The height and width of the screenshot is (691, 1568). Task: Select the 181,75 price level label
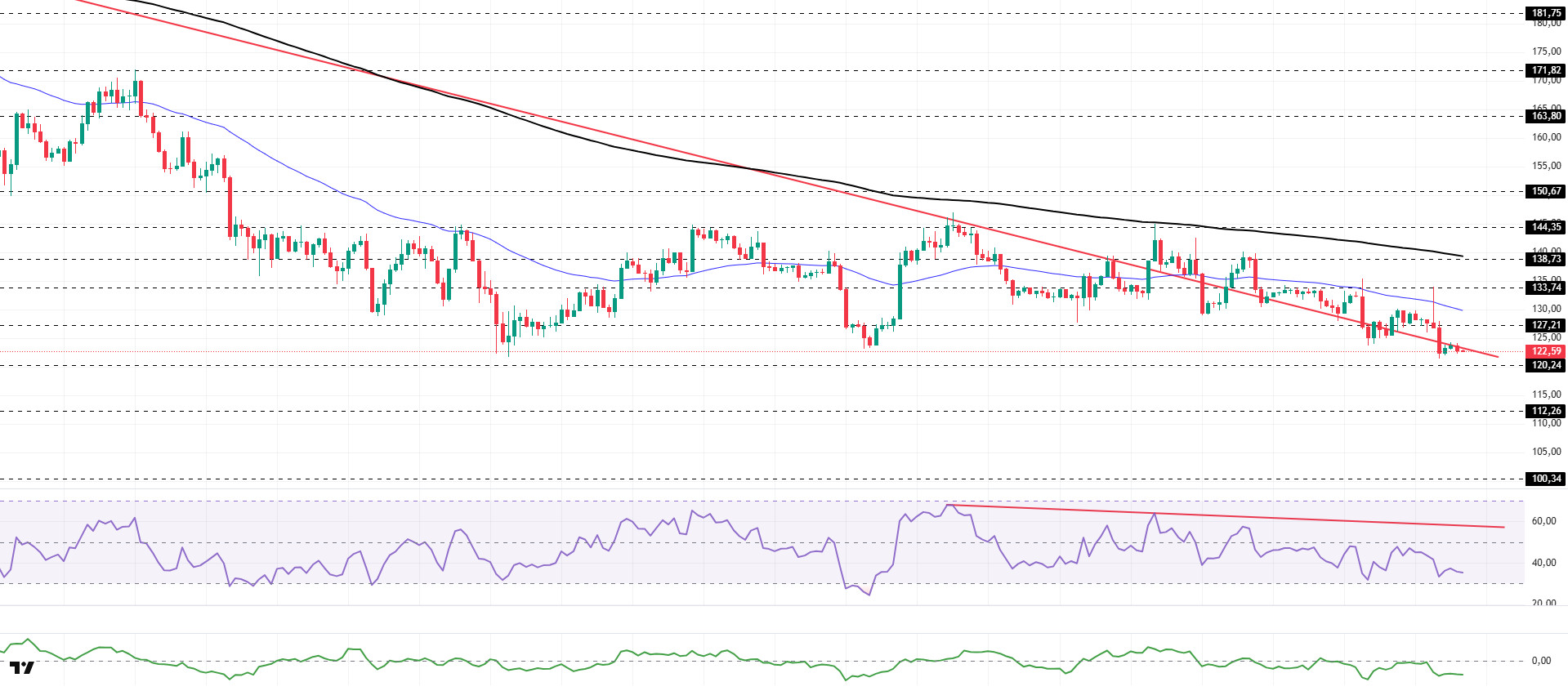[1545, 13]
